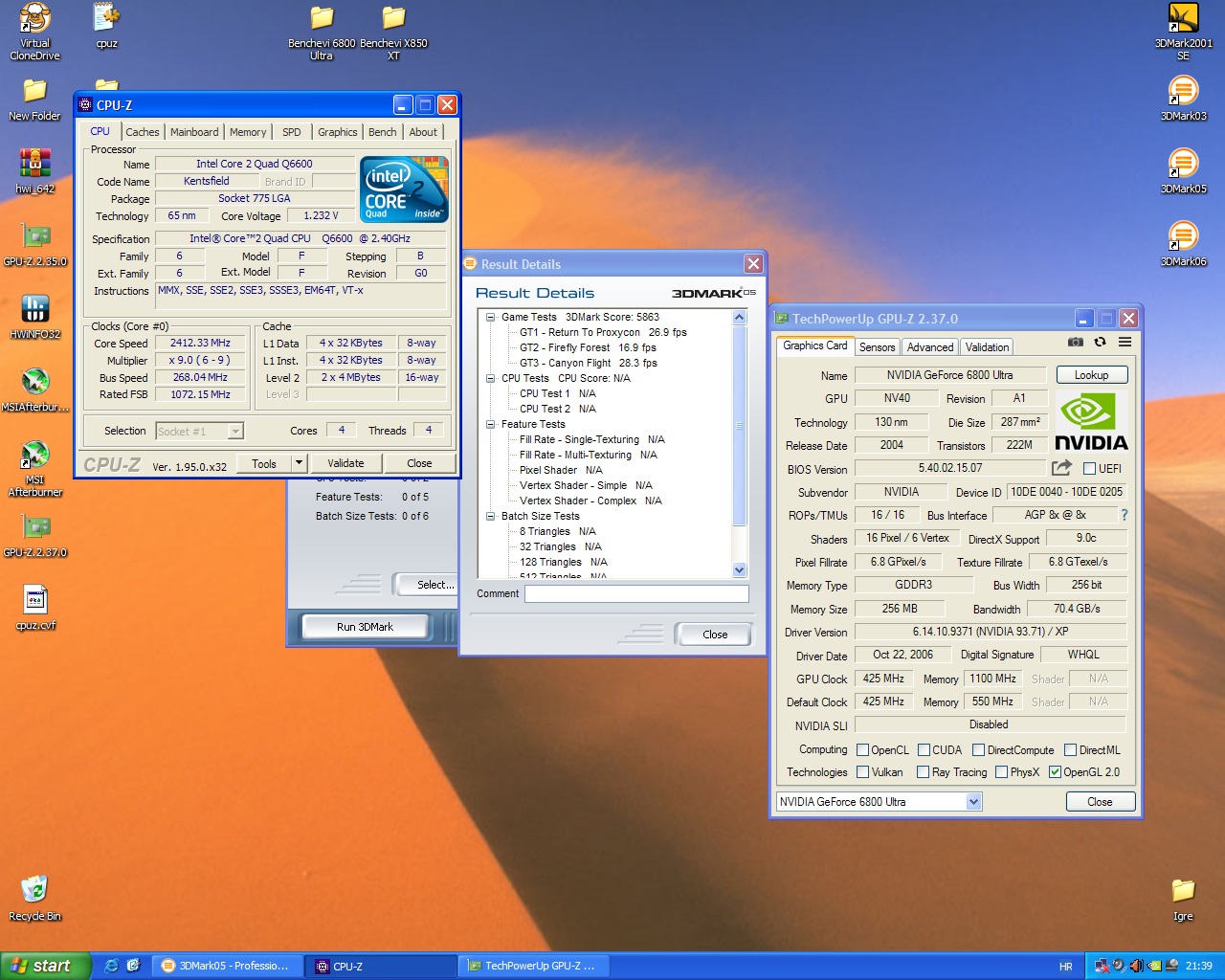This screenshot has width=1225, height=980.
Task: Open the GeForce 6800 Ultra GPU dropdown
Action: [973, 802]
